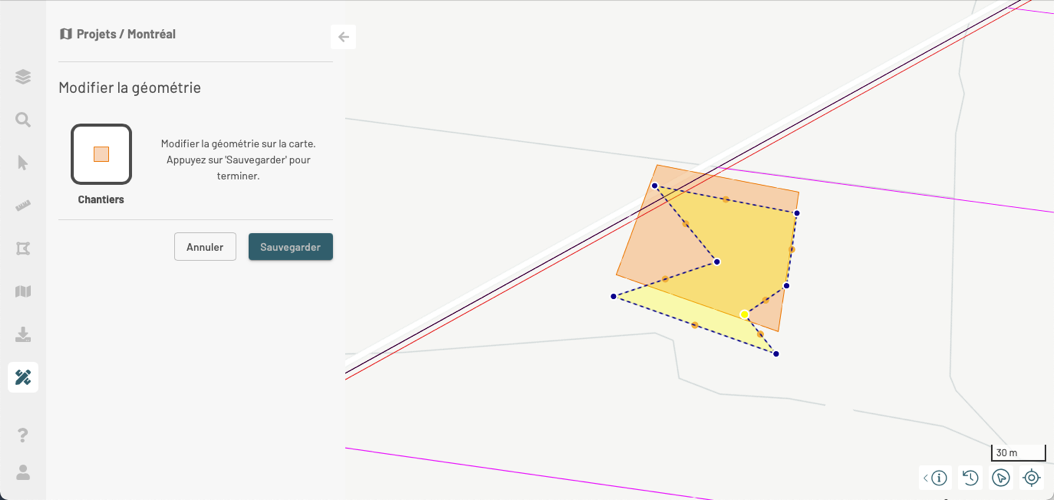
Task: Click the circled cursor map button
Action: (x=1001, y=478)
